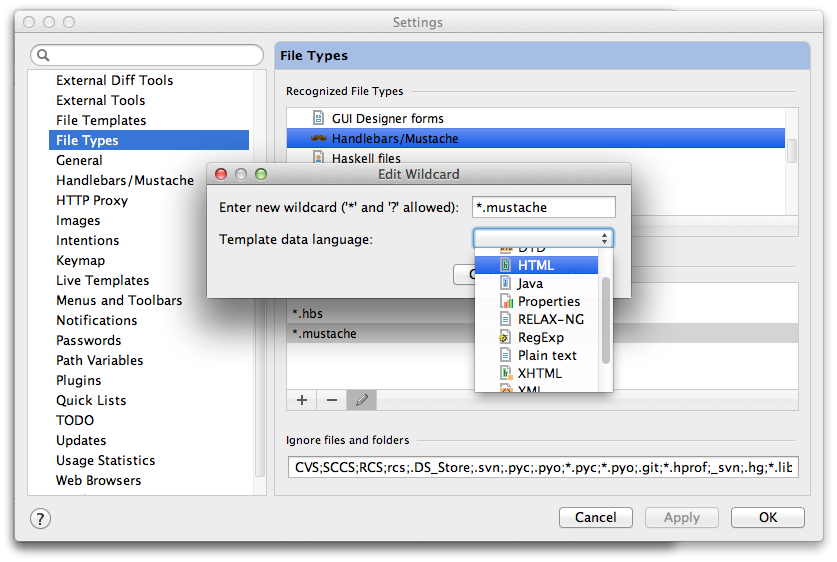The image size is (837, 562).
Task: Click the Properties chart icon in the list
Action: [506, 302]
